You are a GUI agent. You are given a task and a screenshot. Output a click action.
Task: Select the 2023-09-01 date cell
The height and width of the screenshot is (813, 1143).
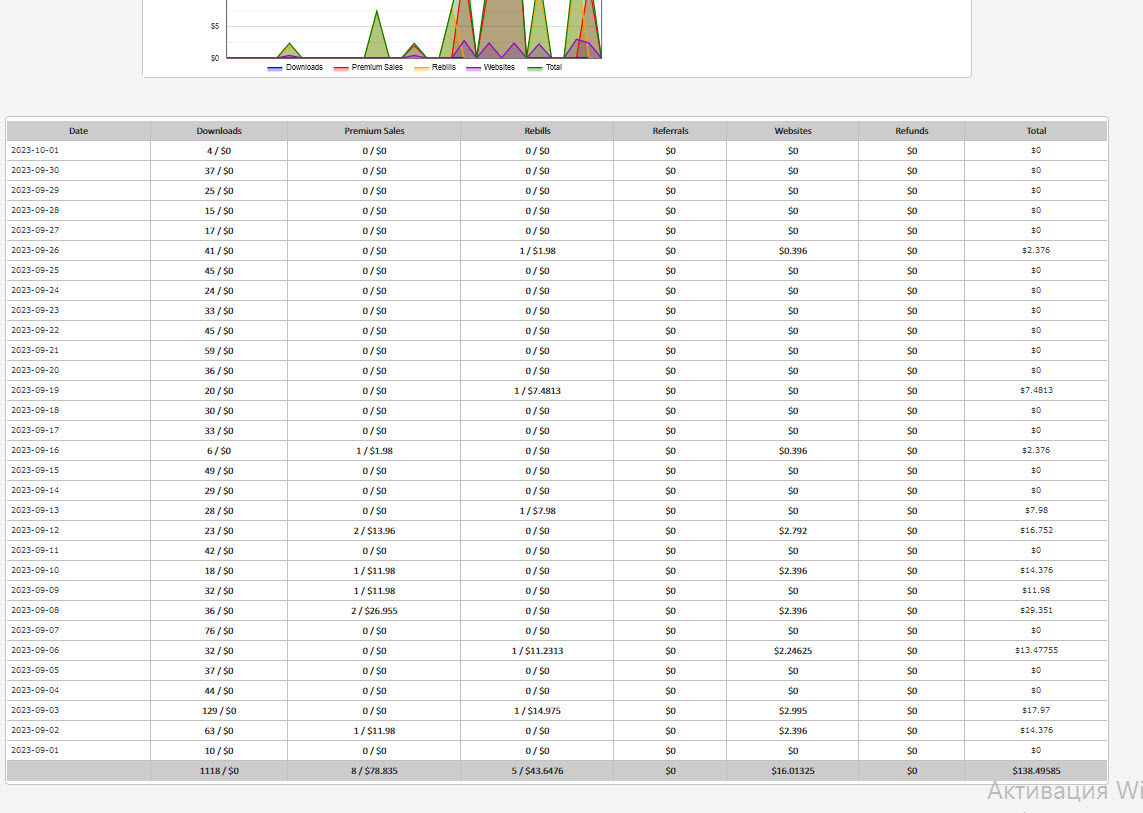(x=79, y=751)
